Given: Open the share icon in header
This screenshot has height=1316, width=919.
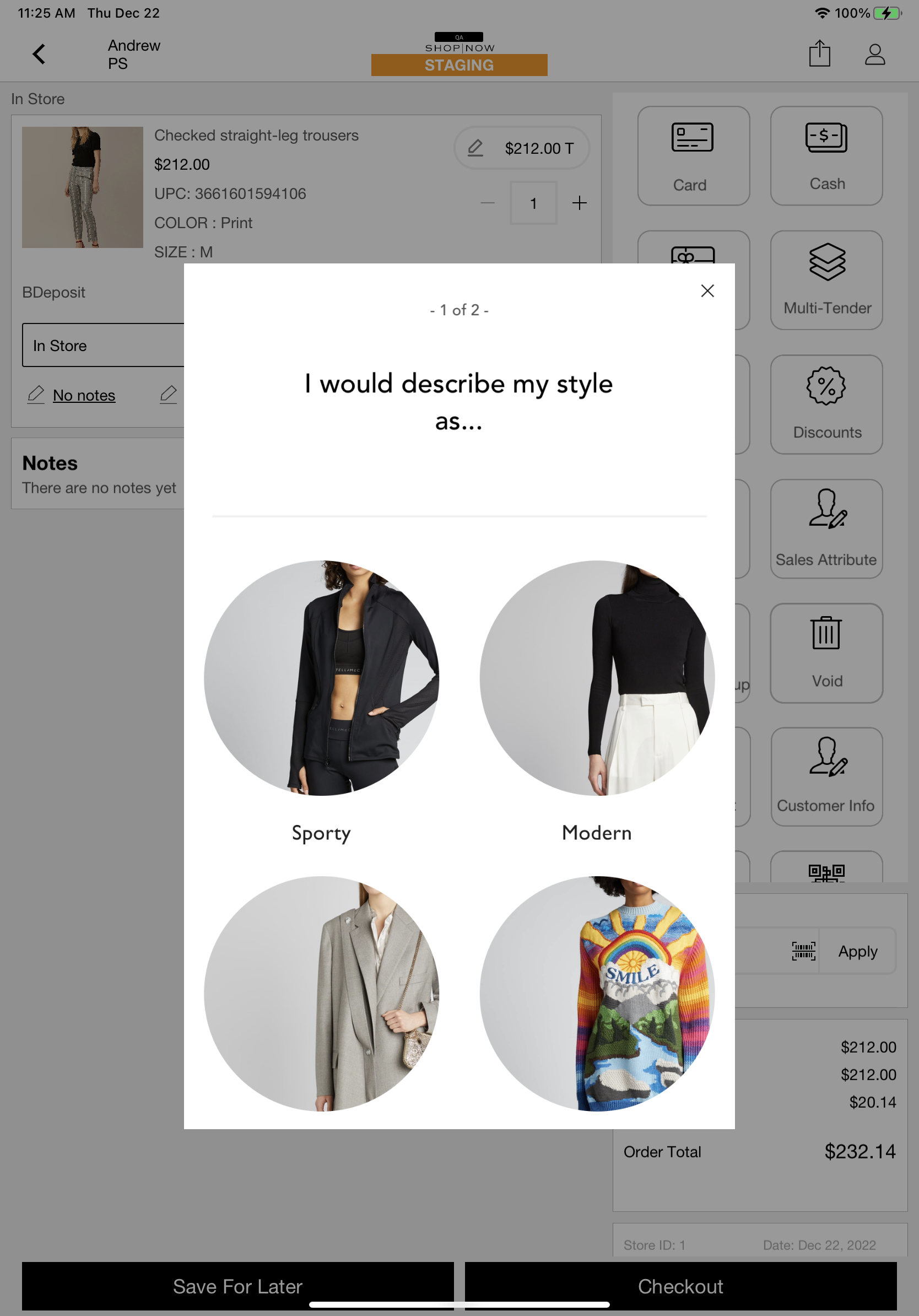Looking at the screenshot, I should pyautogui.click(x=819, y=53).
